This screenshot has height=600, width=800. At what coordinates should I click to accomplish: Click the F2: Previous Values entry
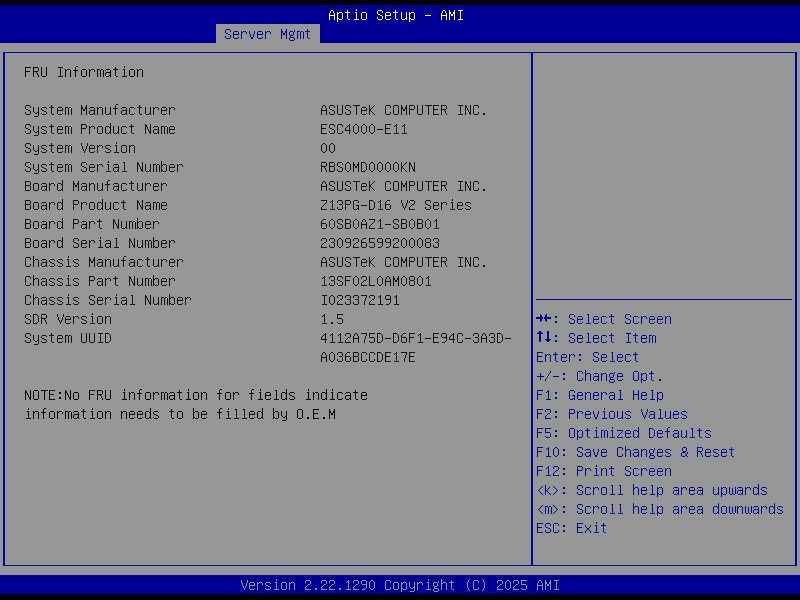point(612,414)
